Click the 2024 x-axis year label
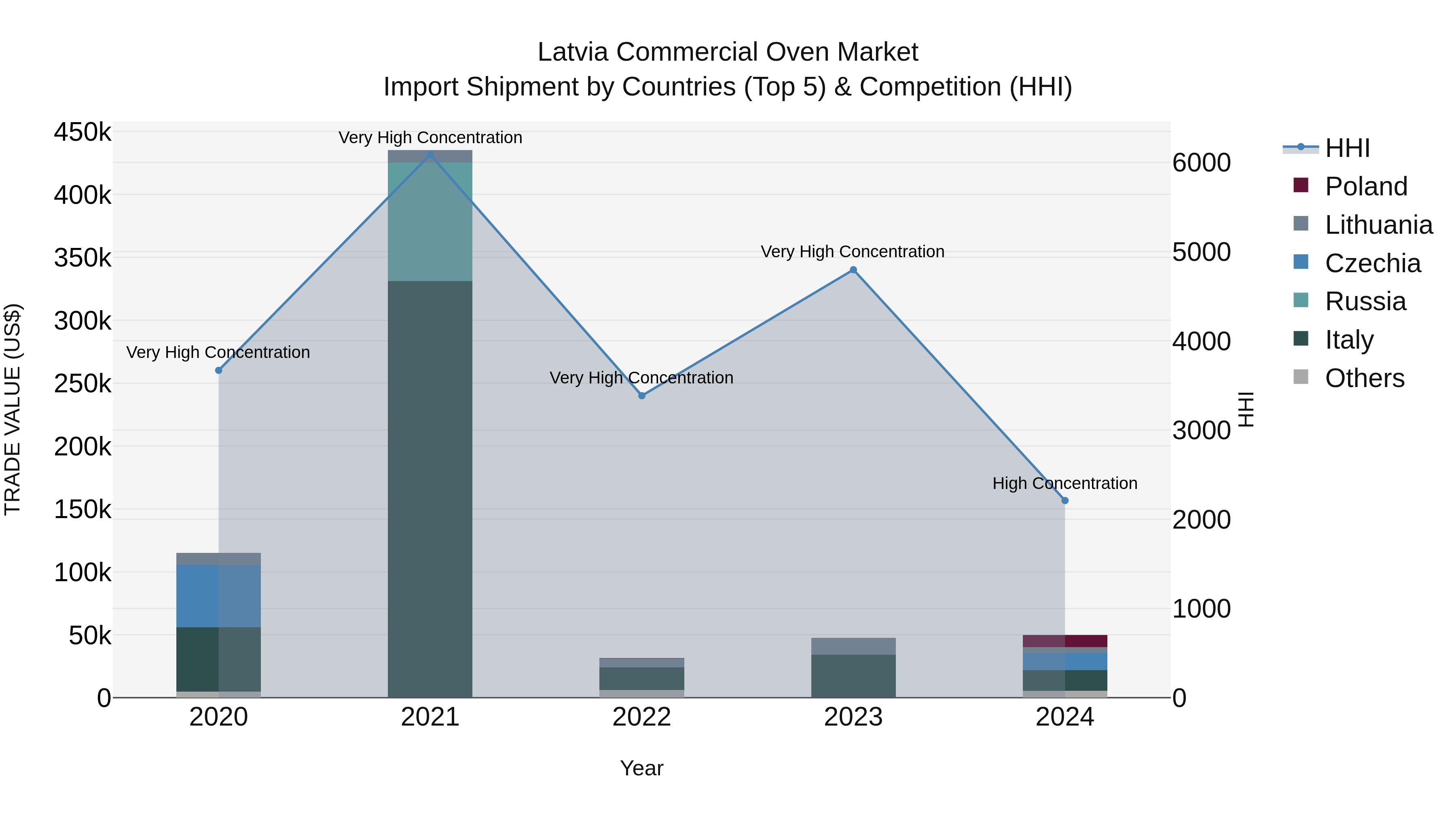Viewport: 1456px width, 819px height. coord(1065,717)
